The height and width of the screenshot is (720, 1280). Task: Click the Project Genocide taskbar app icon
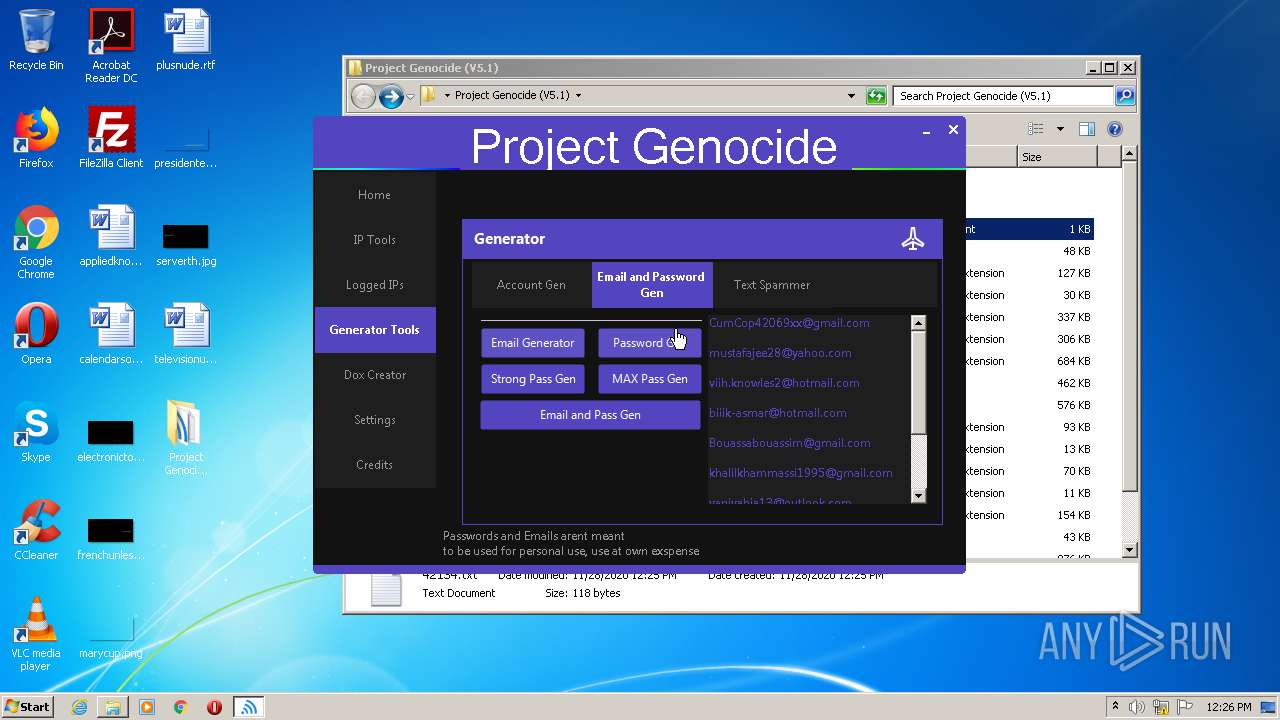click(x=249, y=707)
